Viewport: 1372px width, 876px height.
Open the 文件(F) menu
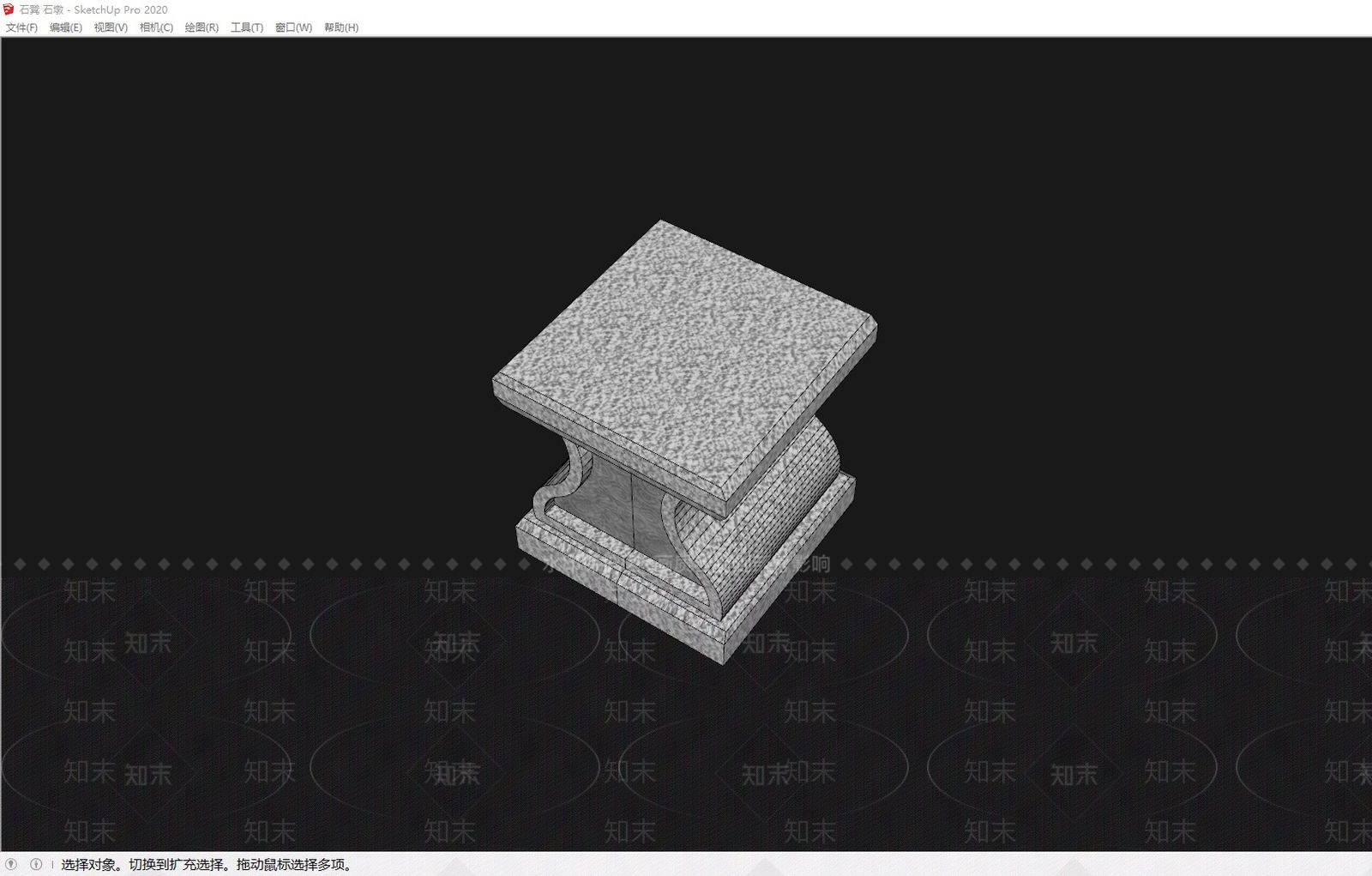coord(21,27)
